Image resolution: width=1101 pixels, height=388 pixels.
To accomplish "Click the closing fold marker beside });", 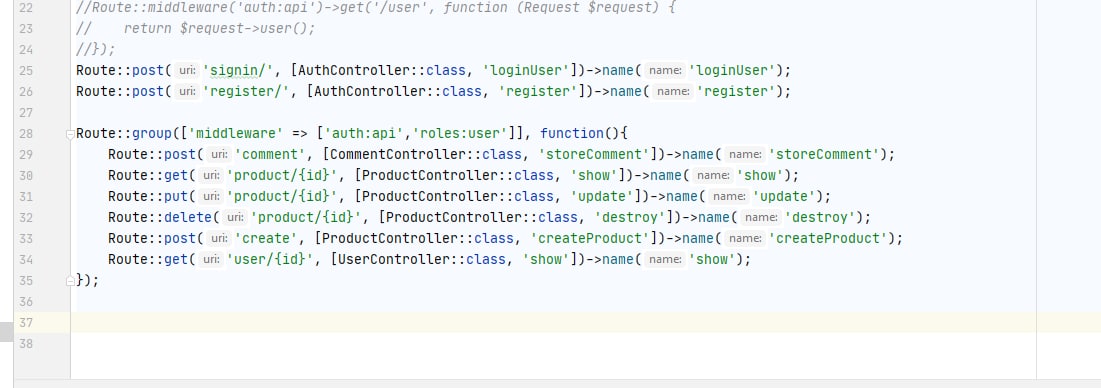I will click(x=70, y=281).
